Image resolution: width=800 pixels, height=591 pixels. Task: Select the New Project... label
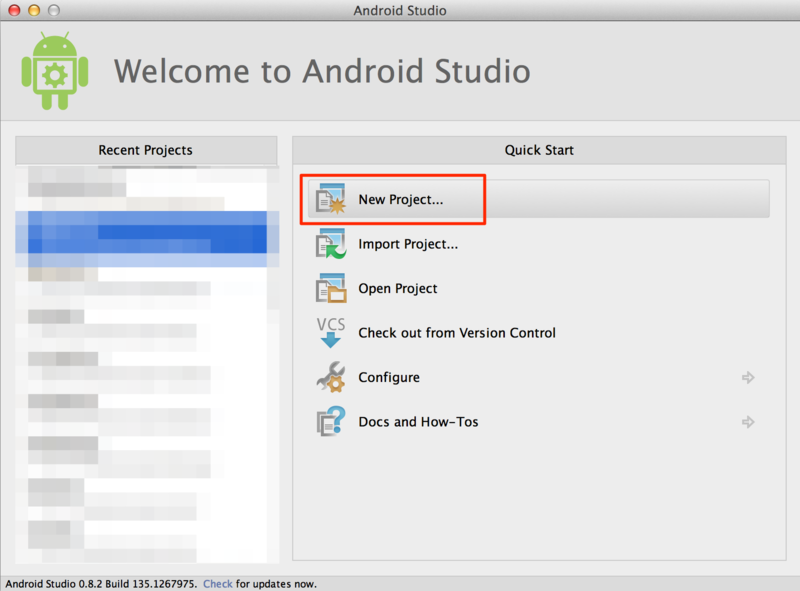click(401, 200)
